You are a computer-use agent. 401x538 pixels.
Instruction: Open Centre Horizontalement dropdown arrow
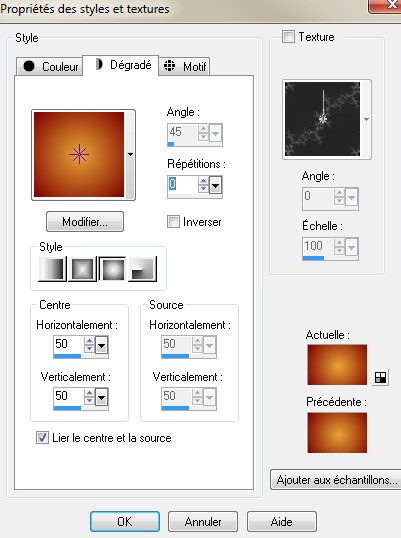[x=102, y=346]
